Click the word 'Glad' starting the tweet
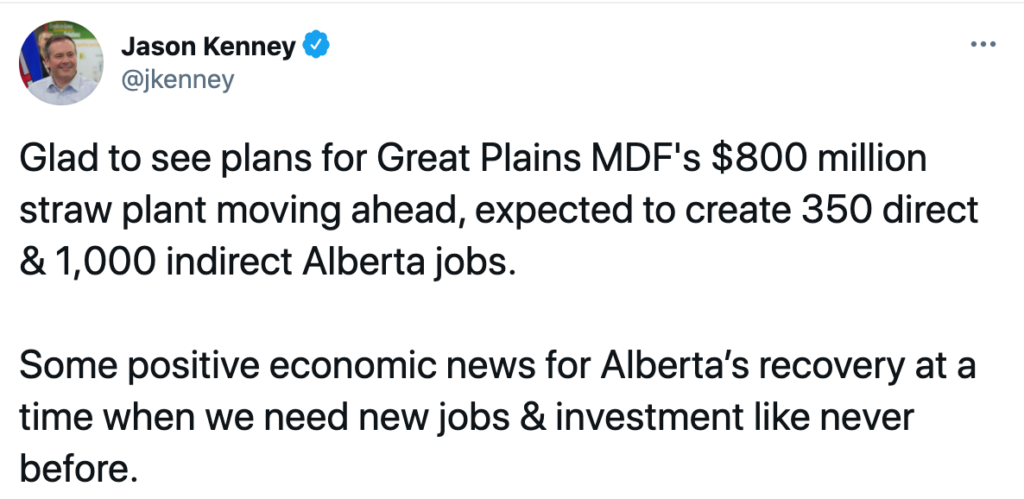The height and width of the screenshot is (499, 1024). point(57,159)
